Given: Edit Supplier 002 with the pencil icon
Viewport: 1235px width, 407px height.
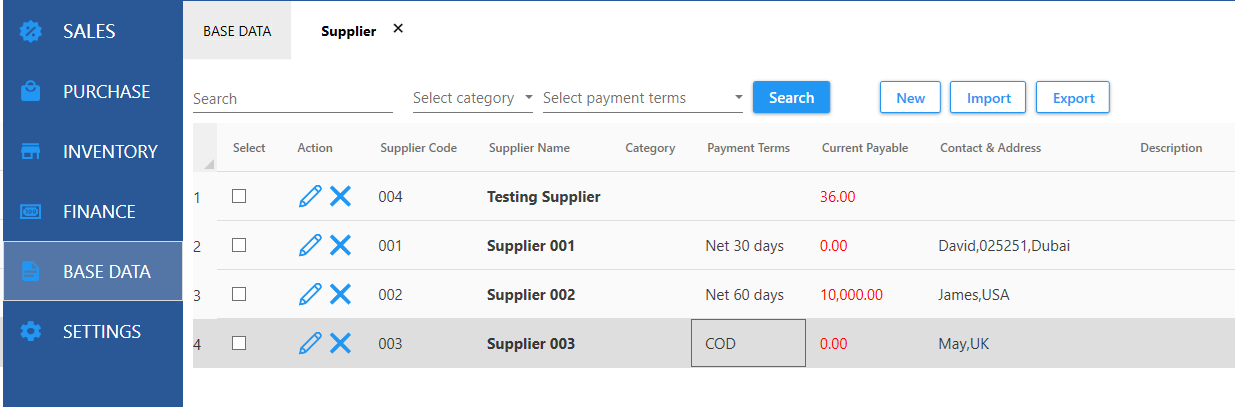Looking at the screenshot, I should tap(310, 294).
